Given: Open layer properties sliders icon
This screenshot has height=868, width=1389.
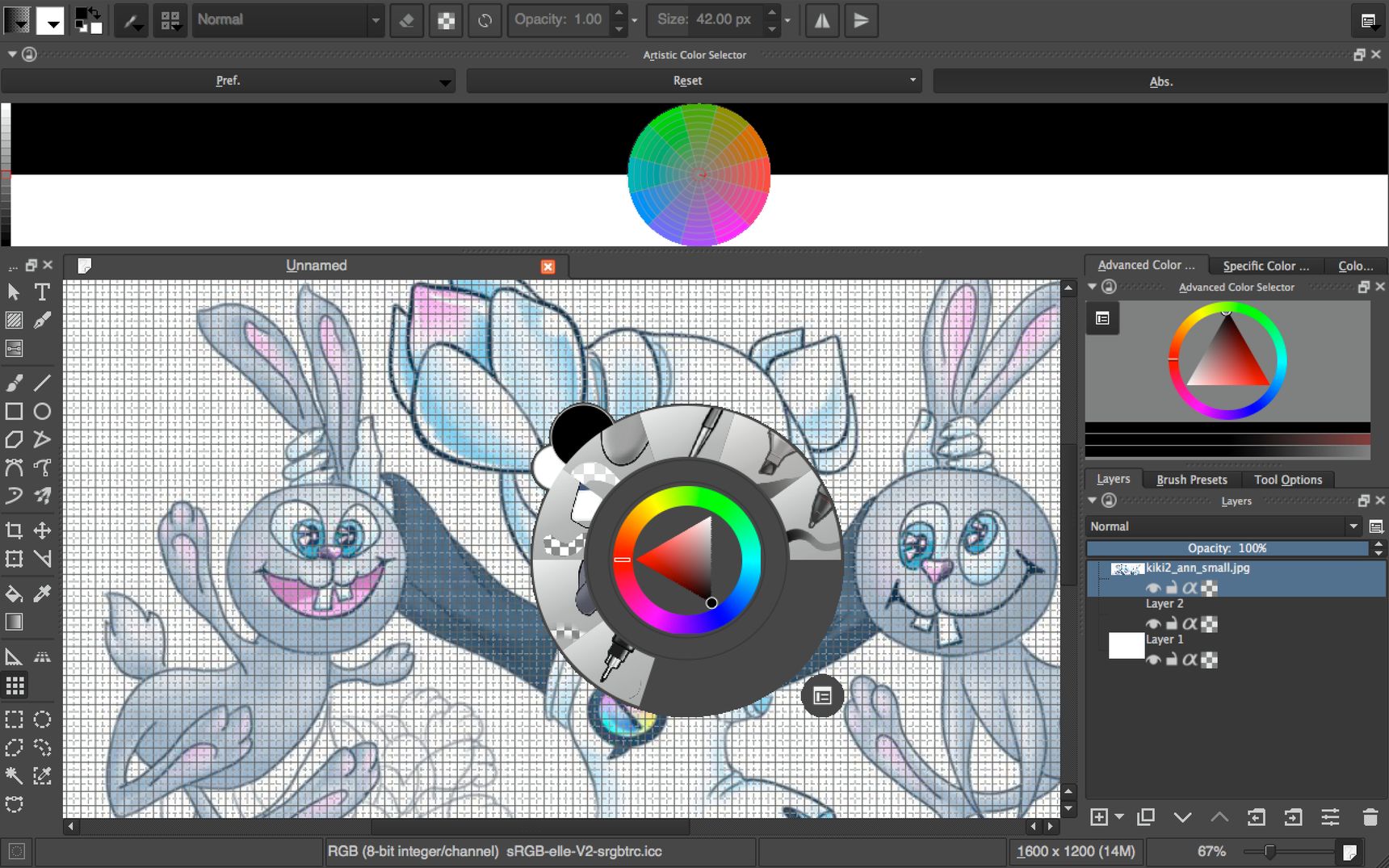Looking at the screenshot, I should click(1330, 817).
